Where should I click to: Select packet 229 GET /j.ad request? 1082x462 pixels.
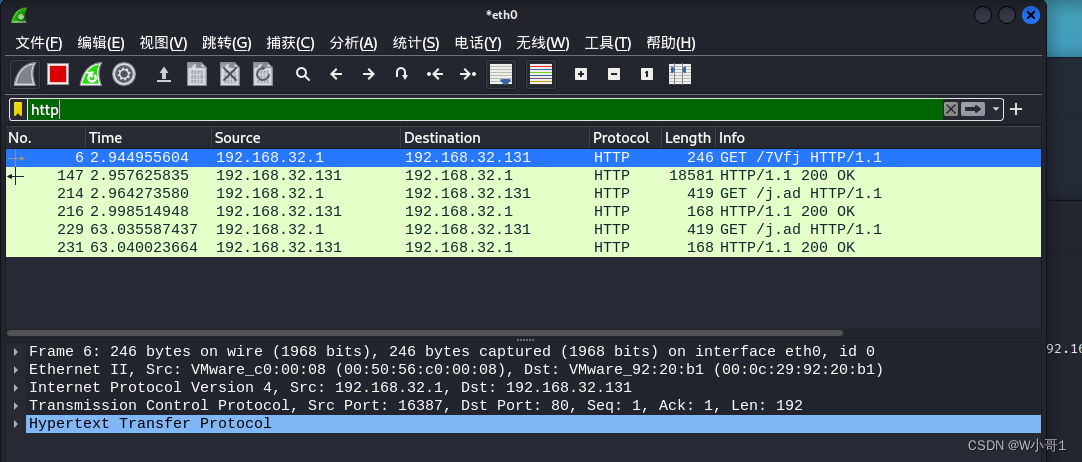524,229
